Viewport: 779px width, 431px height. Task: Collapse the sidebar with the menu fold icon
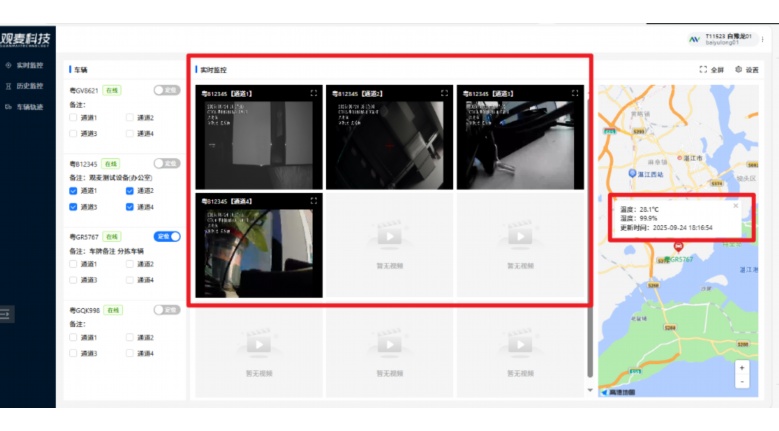tap(5, 314)
